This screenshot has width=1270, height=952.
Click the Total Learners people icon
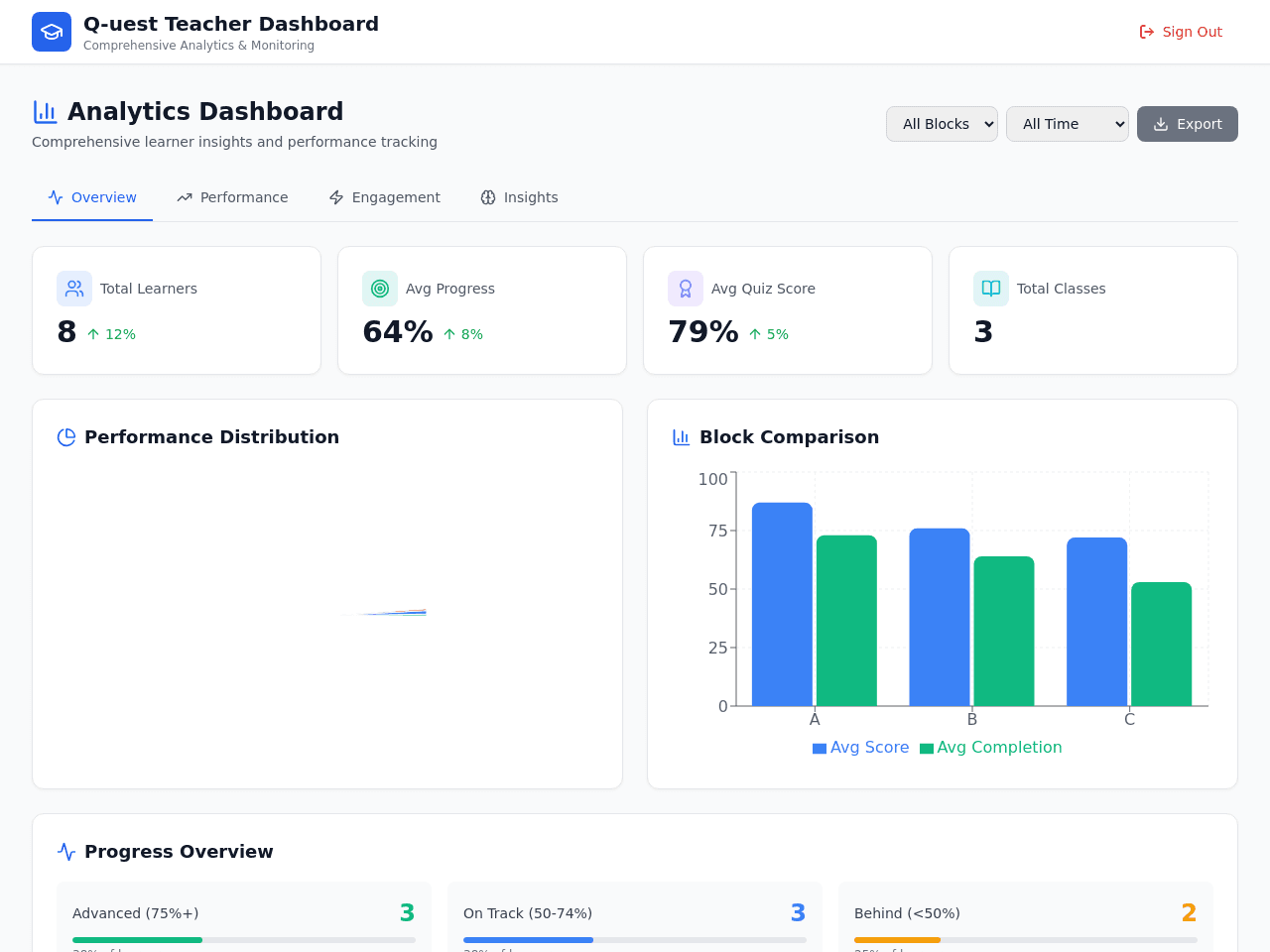coord(74,289)
